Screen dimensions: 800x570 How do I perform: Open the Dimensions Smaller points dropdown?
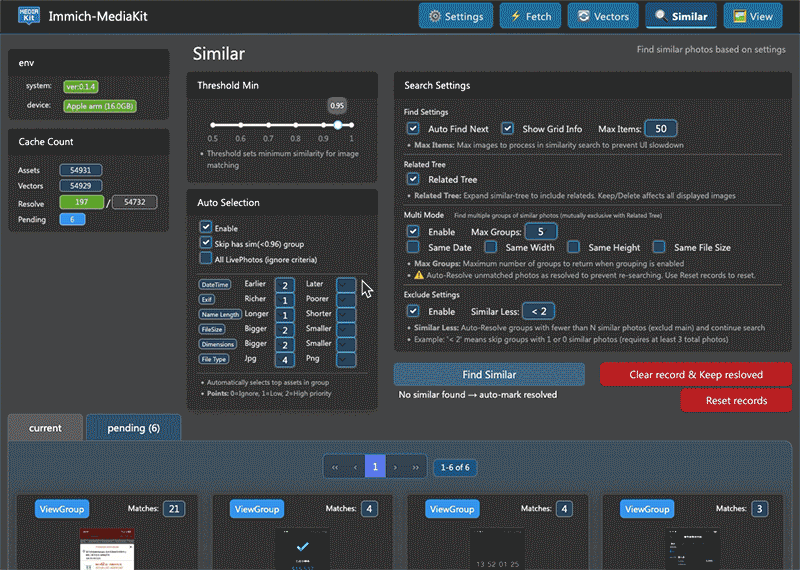coord(346,345)
